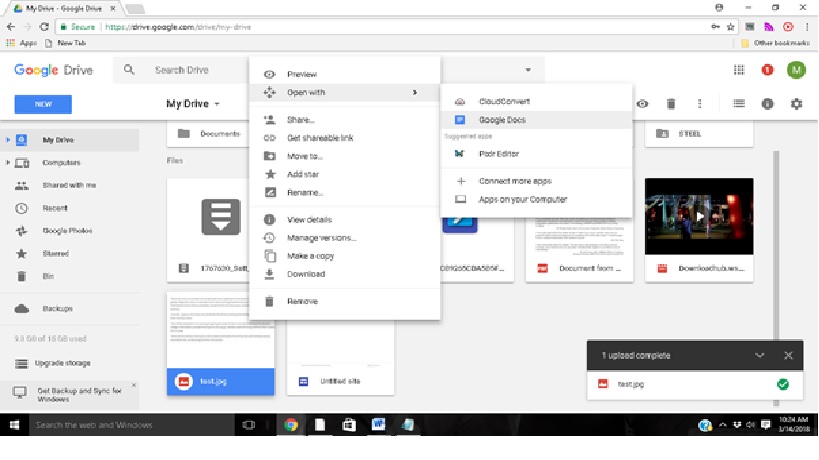Image resolution: width=819 pixels, height=460 pixels.
Task: Click the blue NEW button
Action: [x=43, y=104]
